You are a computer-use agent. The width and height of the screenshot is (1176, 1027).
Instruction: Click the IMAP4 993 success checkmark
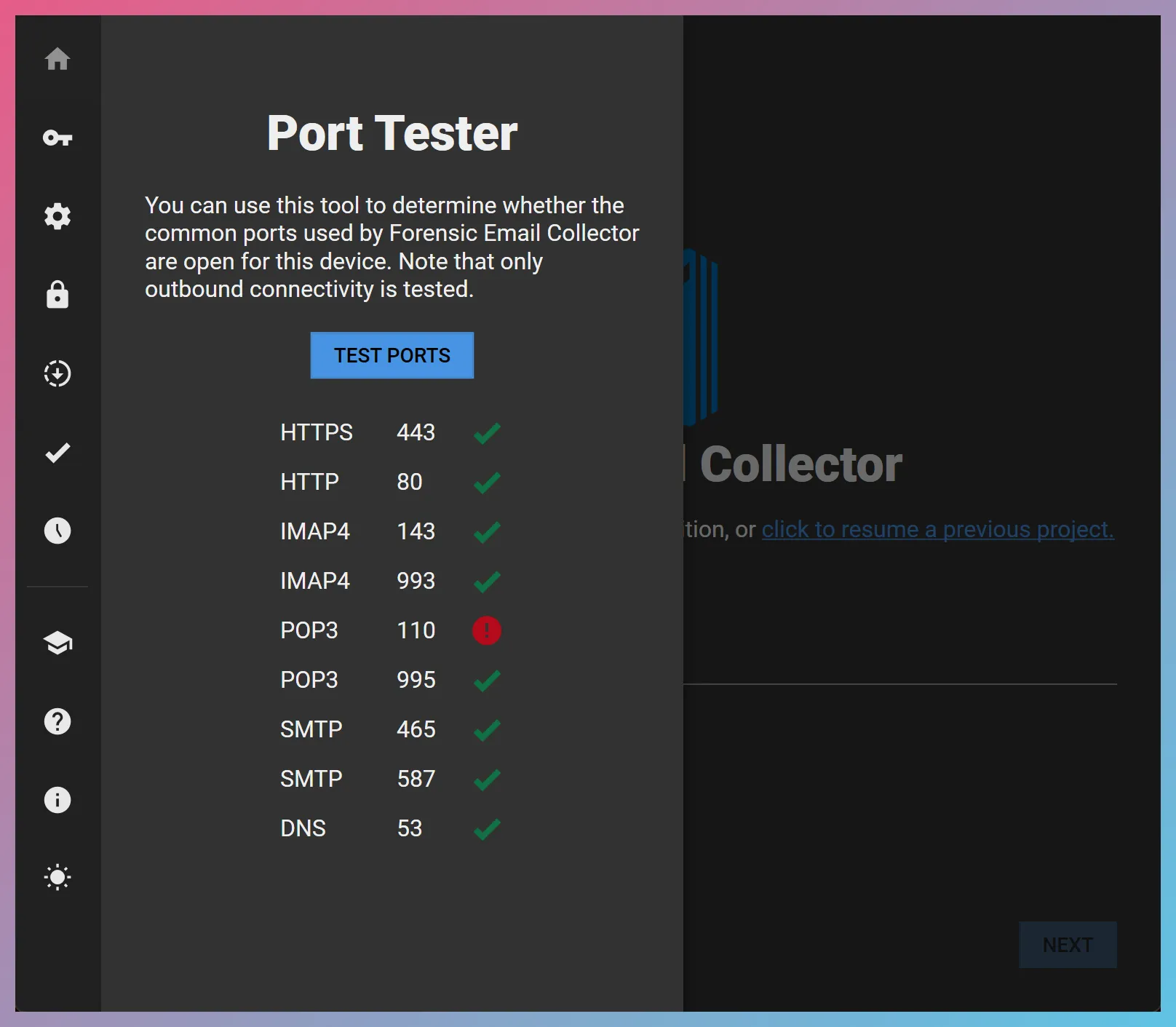pos(486,581)
